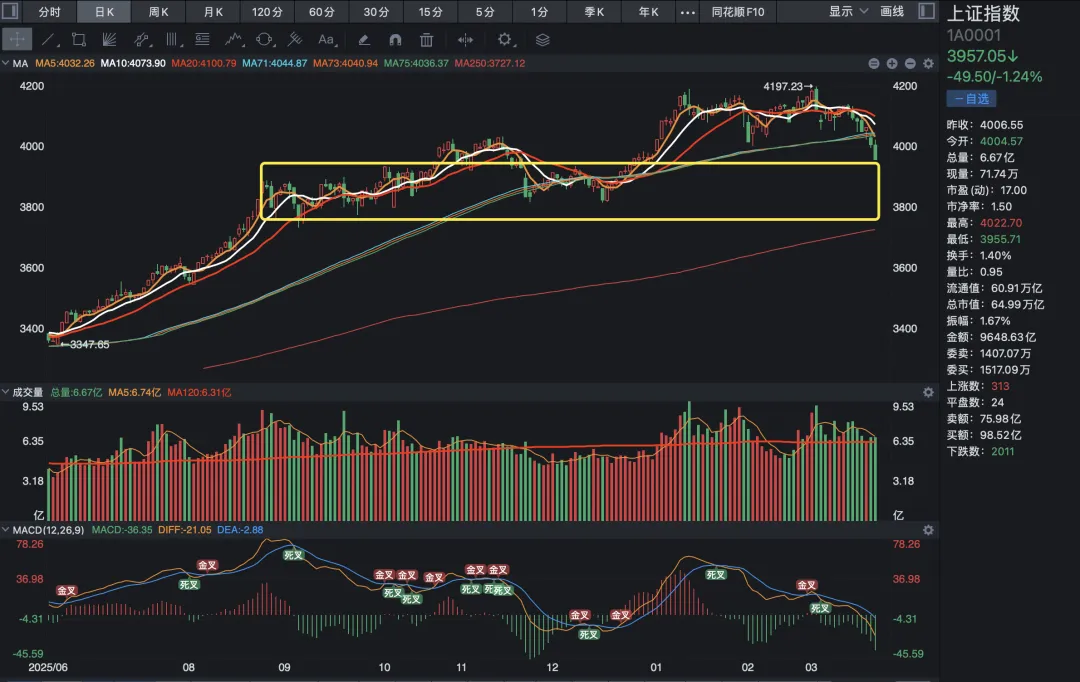Switch to 5分 period tab
Image resolution: width=1080 pixels, height=682 pixels.
485,12
